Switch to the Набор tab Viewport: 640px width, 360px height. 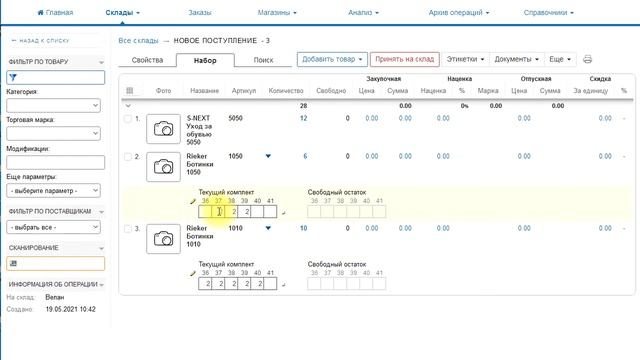pyautogui.click(x=205, y=60)
